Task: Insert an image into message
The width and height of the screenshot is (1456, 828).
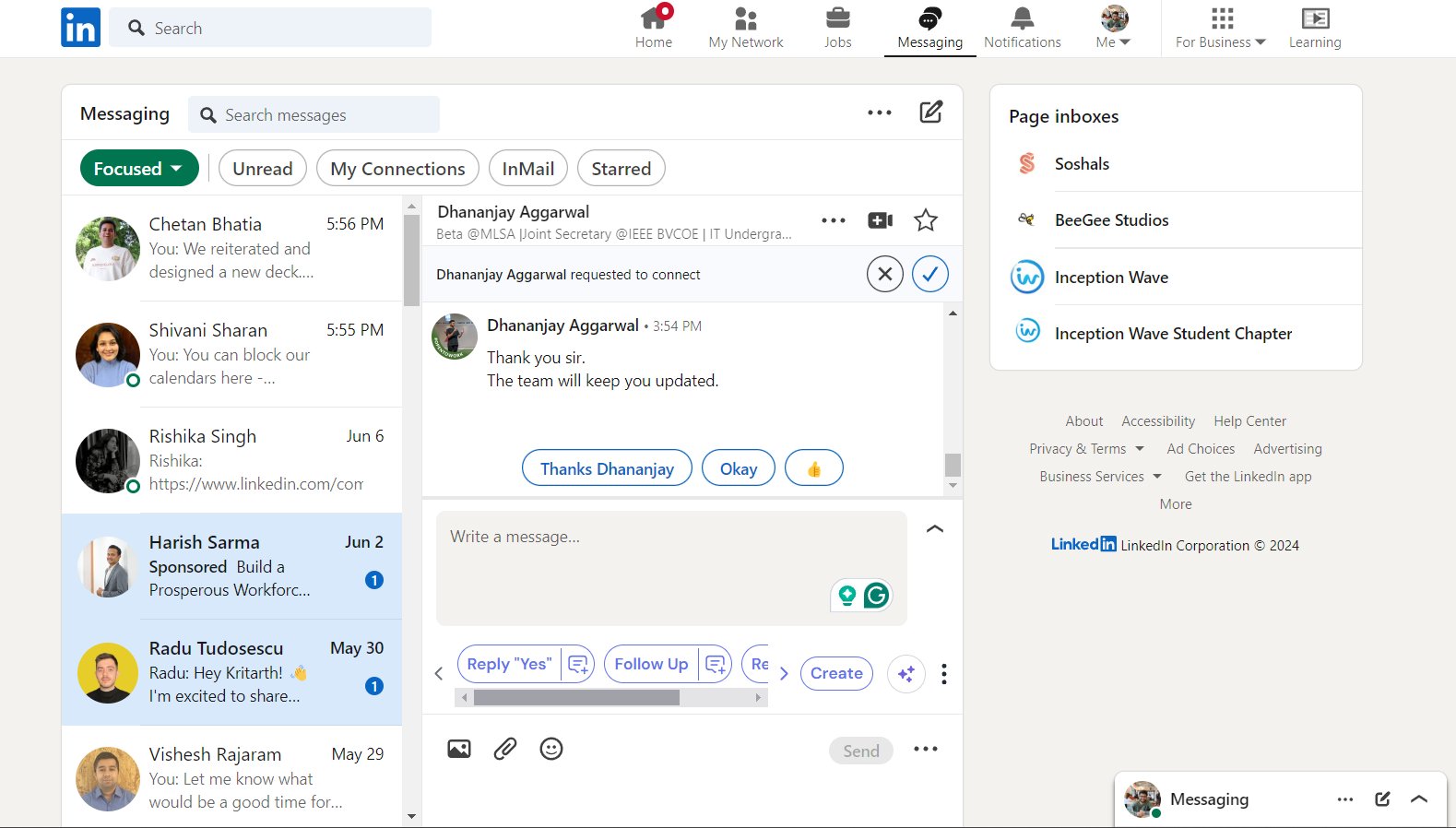Action: (458, 749)
